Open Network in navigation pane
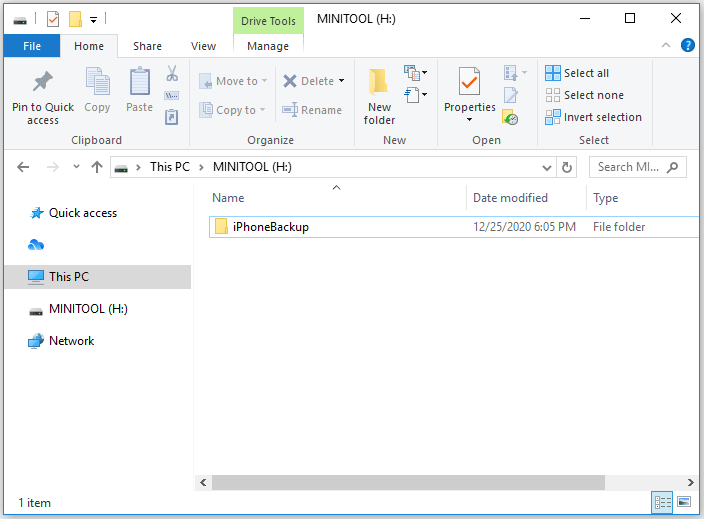The width and height of the screenshot is (704, 519). pyautogui.click(x=71, y=341)
